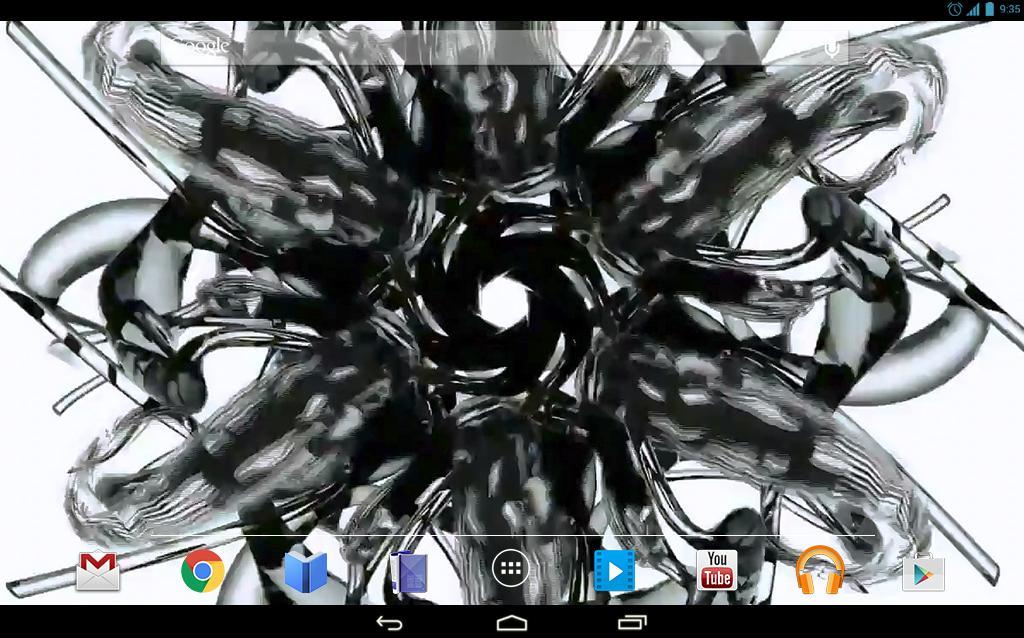Tap the alarm icon in status bar

point(955,9)
